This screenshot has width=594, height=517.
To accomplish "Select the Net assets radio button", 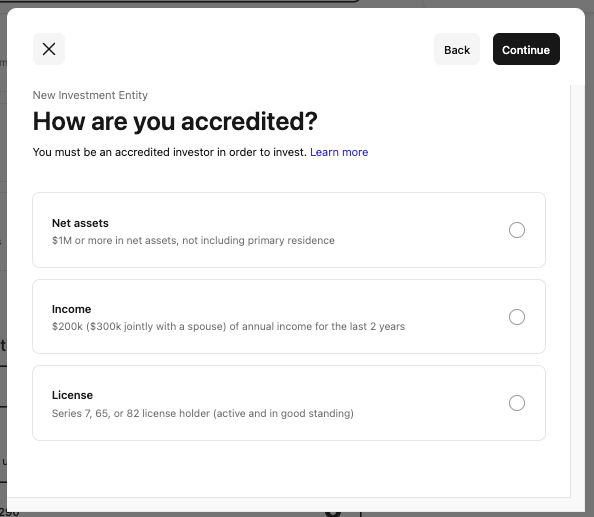I will pos(517,230).
